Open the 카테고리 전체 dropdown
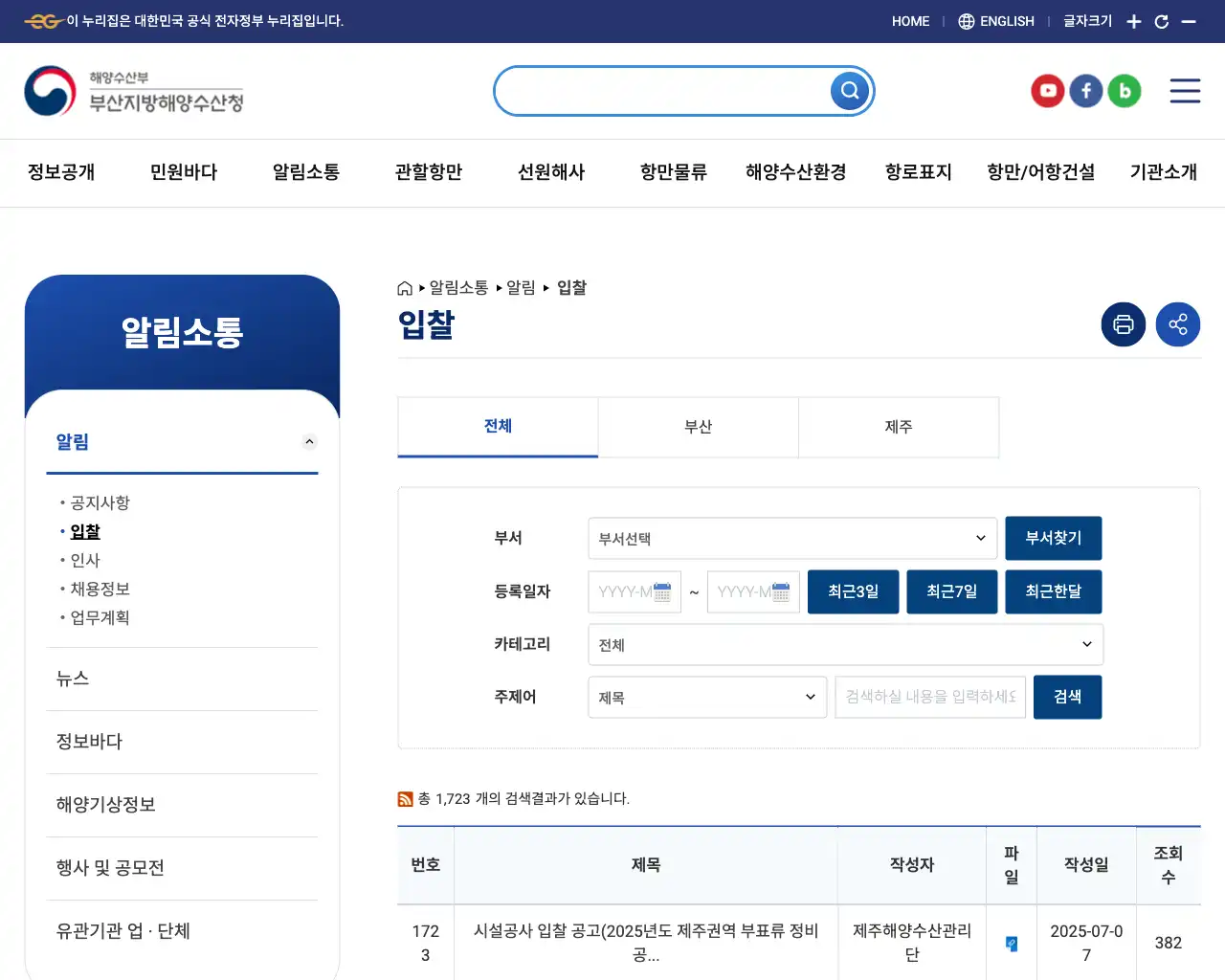This screenshot has height=980, width=1225. coord(846,644)
